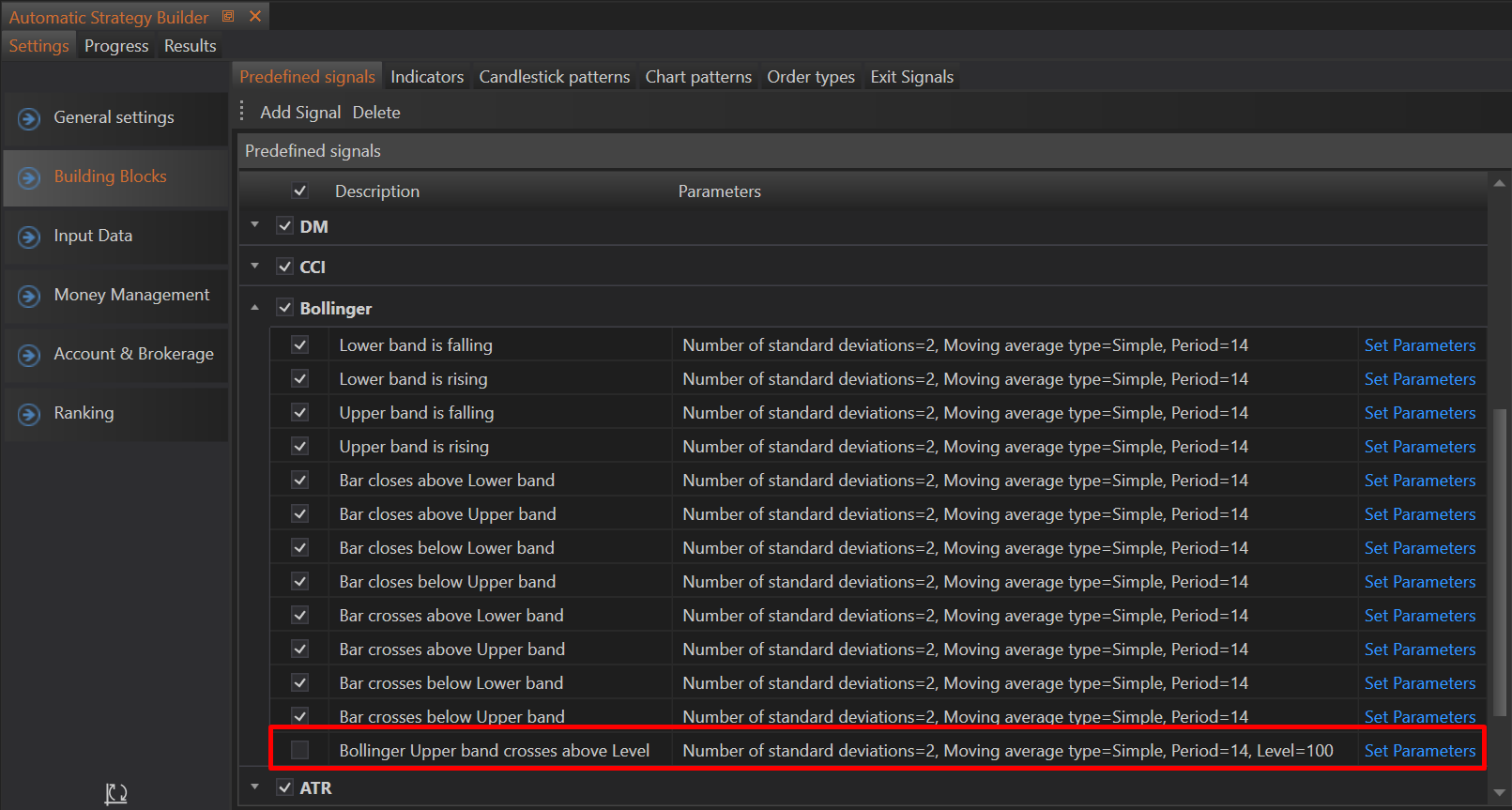The image size is (1512, 810).
Task: Expand the DM signal group
Action: point(254,225)
